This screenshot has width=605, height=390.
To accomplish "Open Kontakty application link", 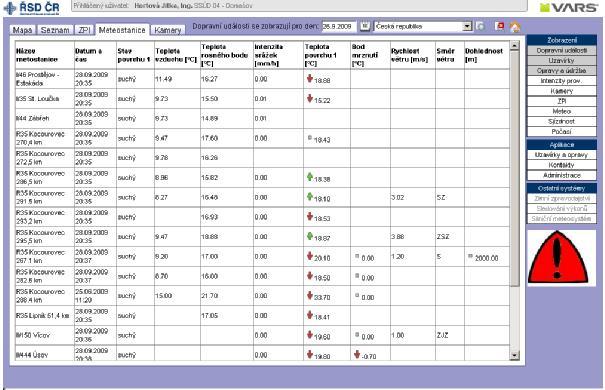I will tap(561, 165).
